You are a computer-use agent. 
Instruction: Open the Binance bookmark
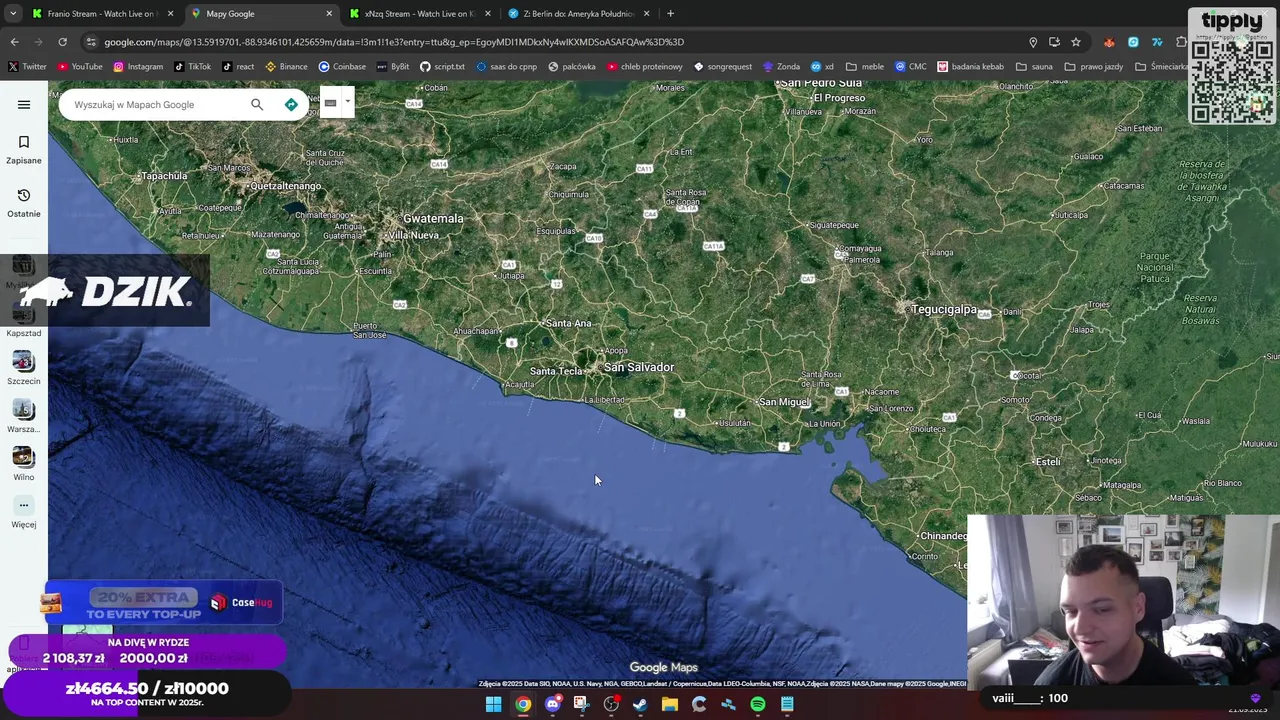coord(286,66)
